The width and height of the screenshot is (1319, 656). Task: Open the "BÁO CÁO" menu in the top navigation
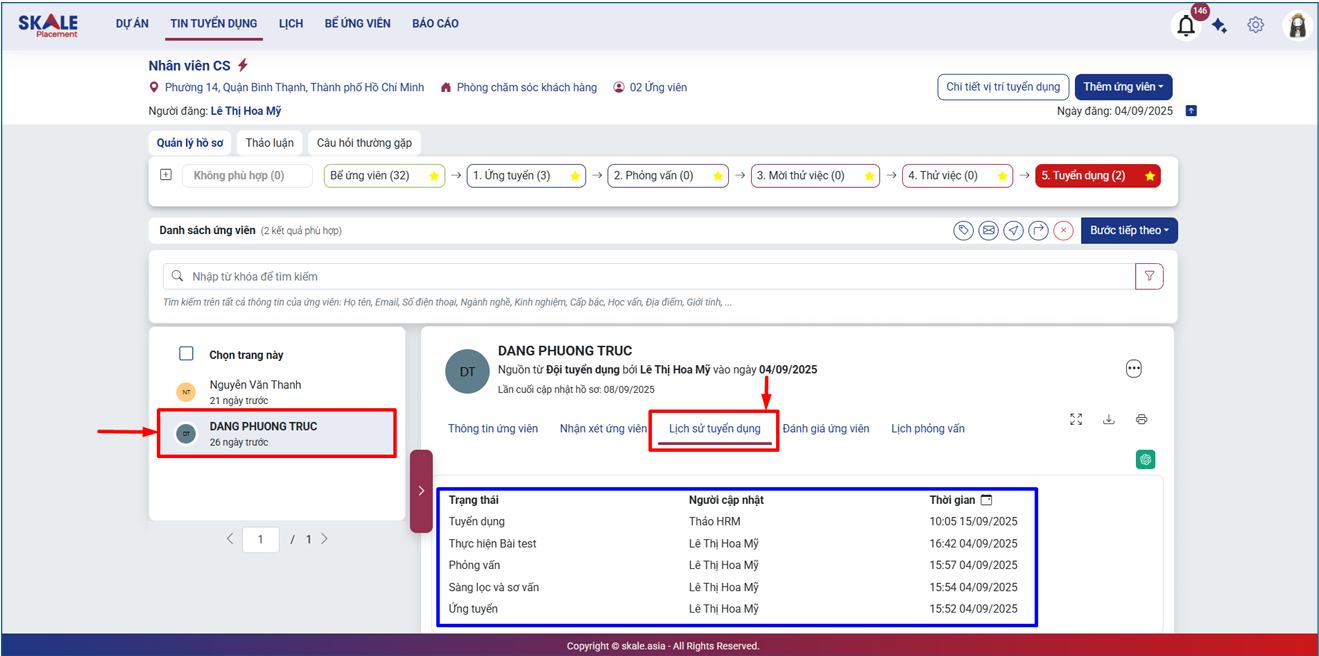click(x=435, y=23)
